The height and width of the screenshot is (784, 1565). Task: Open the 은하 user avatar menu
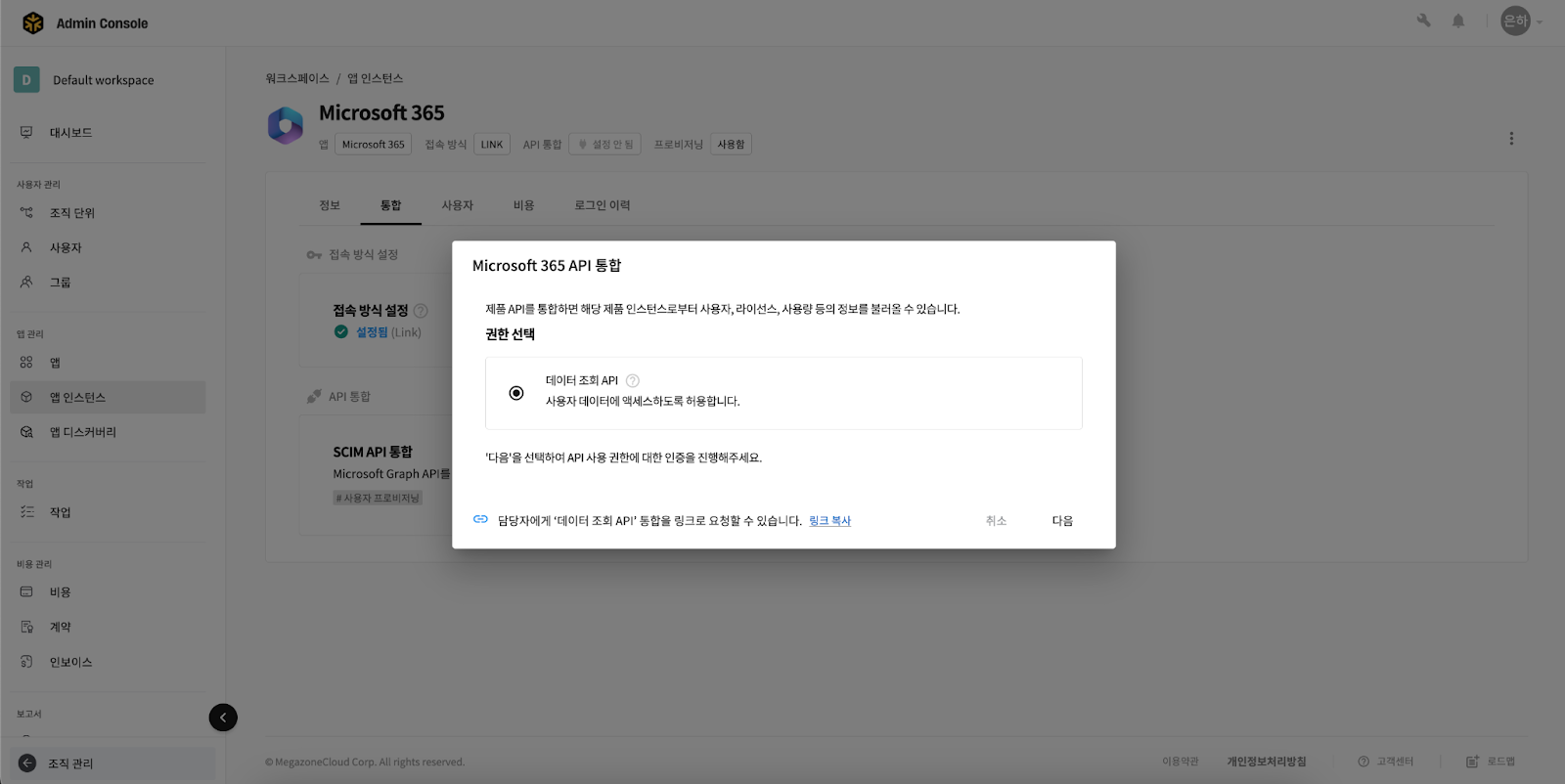pos(1516,21)
